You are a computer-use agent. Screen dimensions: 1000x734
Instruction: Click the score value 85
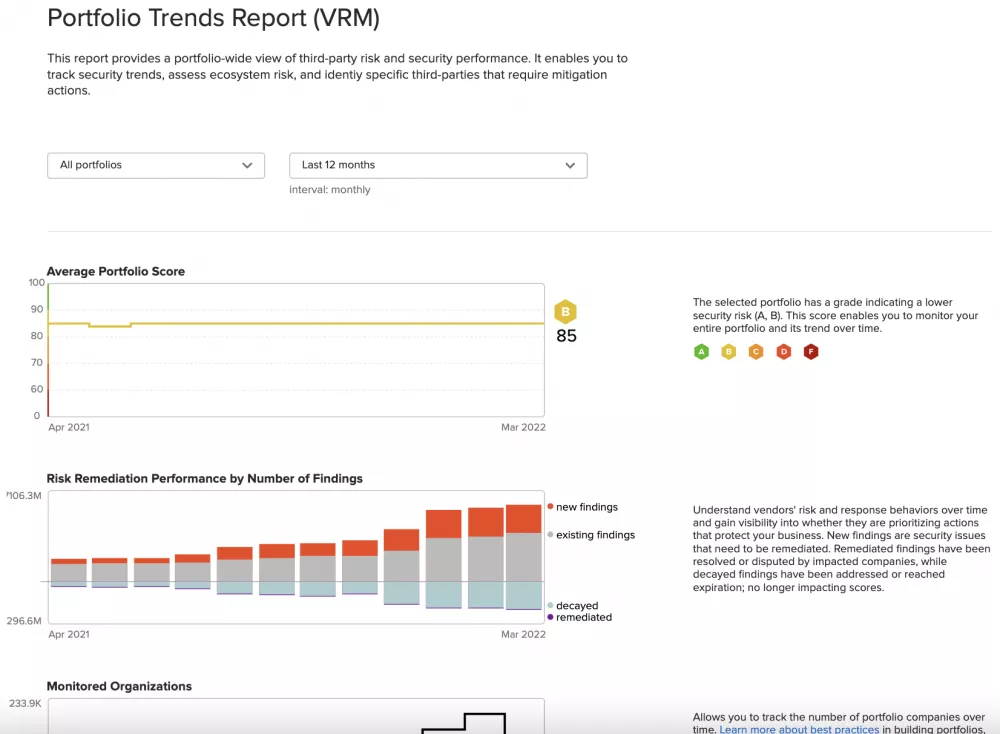[566, 336]
